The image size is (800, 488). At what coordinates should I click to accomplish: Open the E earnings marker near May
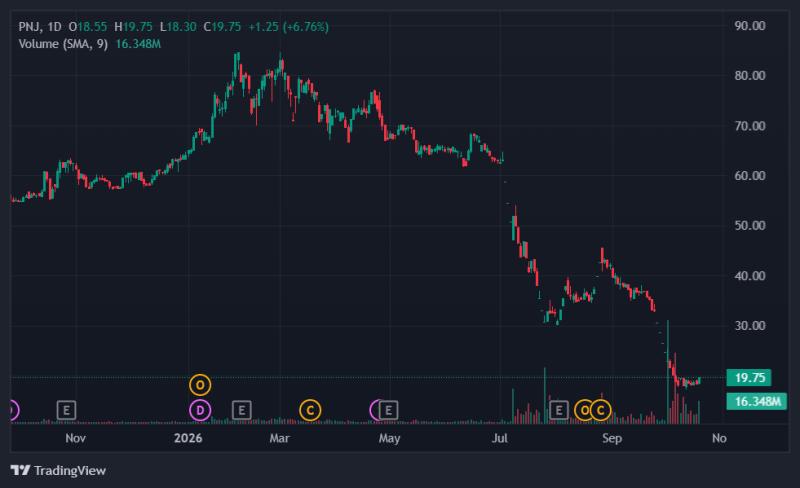(x=388, y=410)
